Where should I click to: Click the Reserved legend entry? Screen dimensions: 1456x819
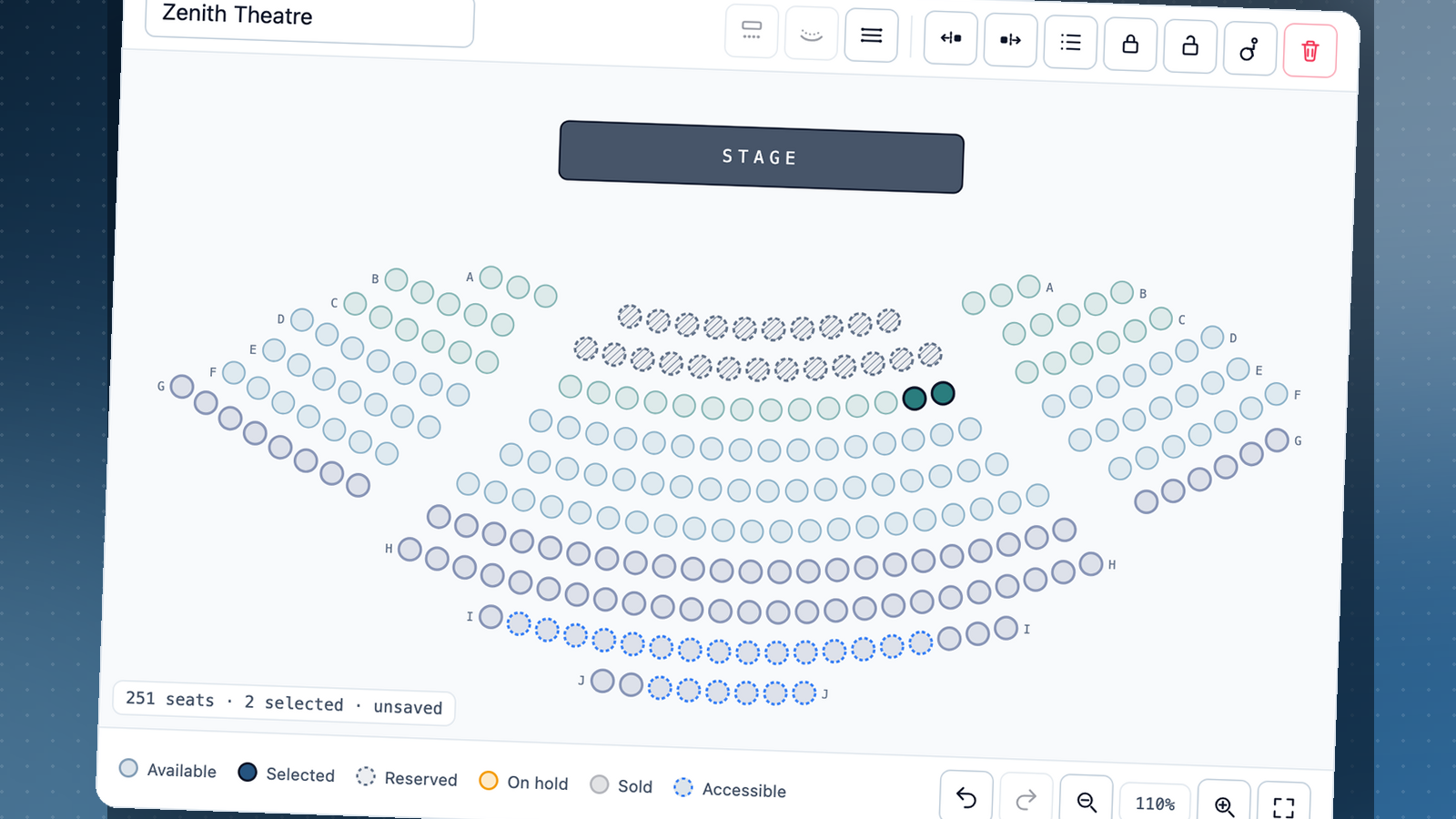(x=407, y=778)
